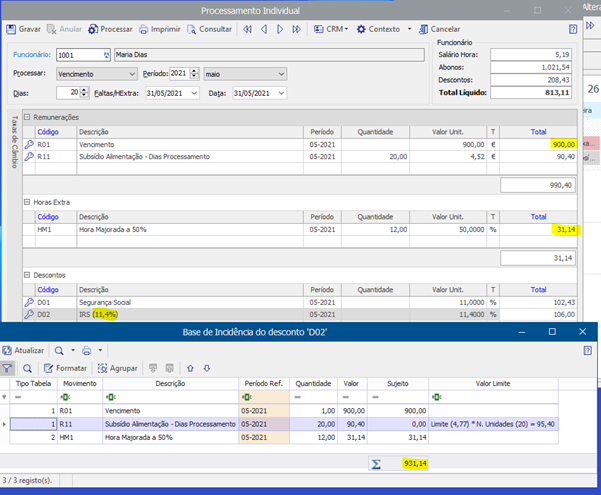Go to first record arrow
Image resolution: width=601 pixels, height=495 pixels.
247,29
